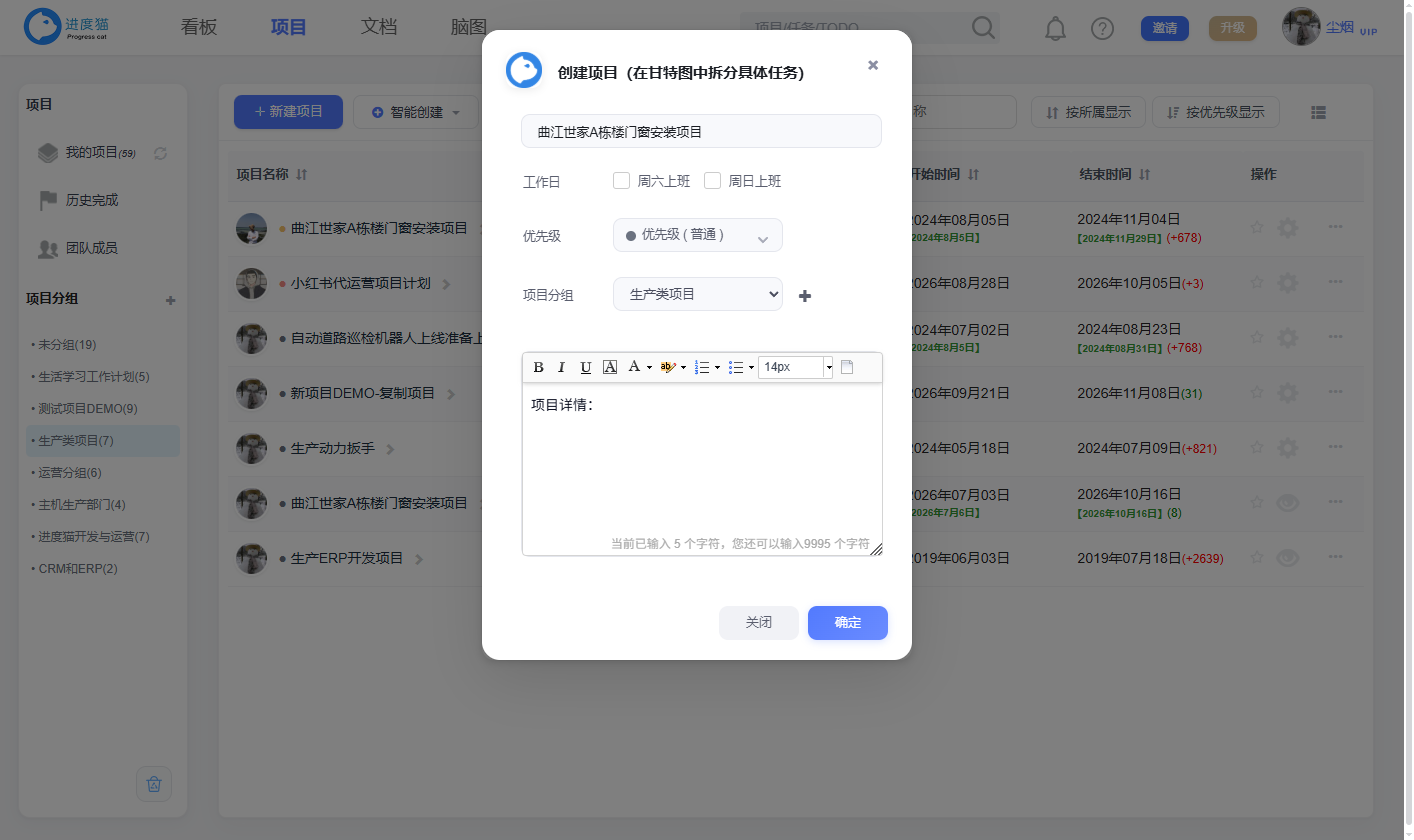Select 历史完成 in the sidebar
Viewport: 1414px width, 840px height.
(x=92, y=200)
